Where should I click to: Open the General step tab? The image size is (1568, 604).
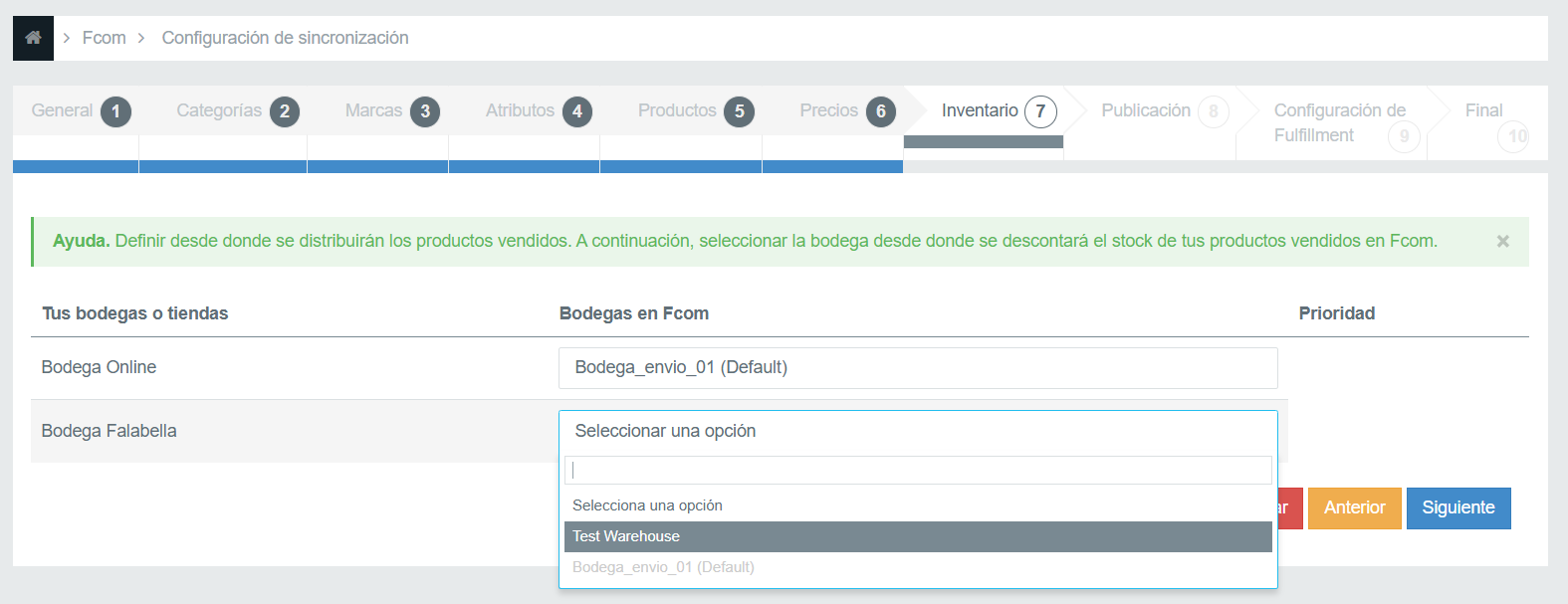pyautogui.click(x=78, y=111)
